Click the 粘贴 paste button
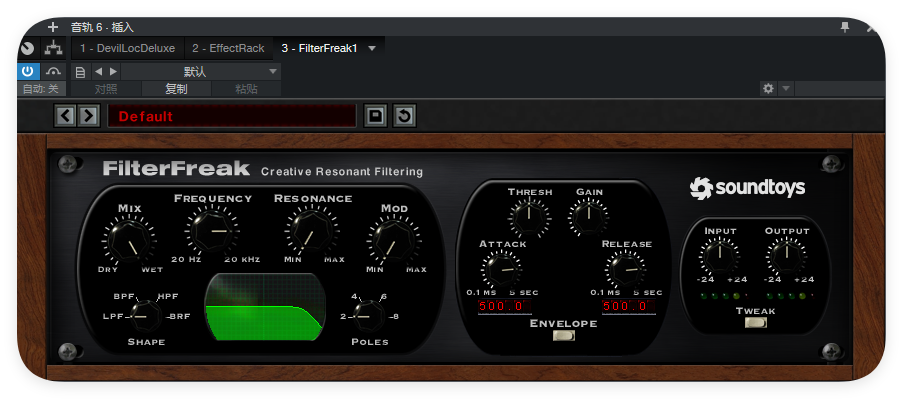This screenshot has width=903, height=399. click(246, 89)
